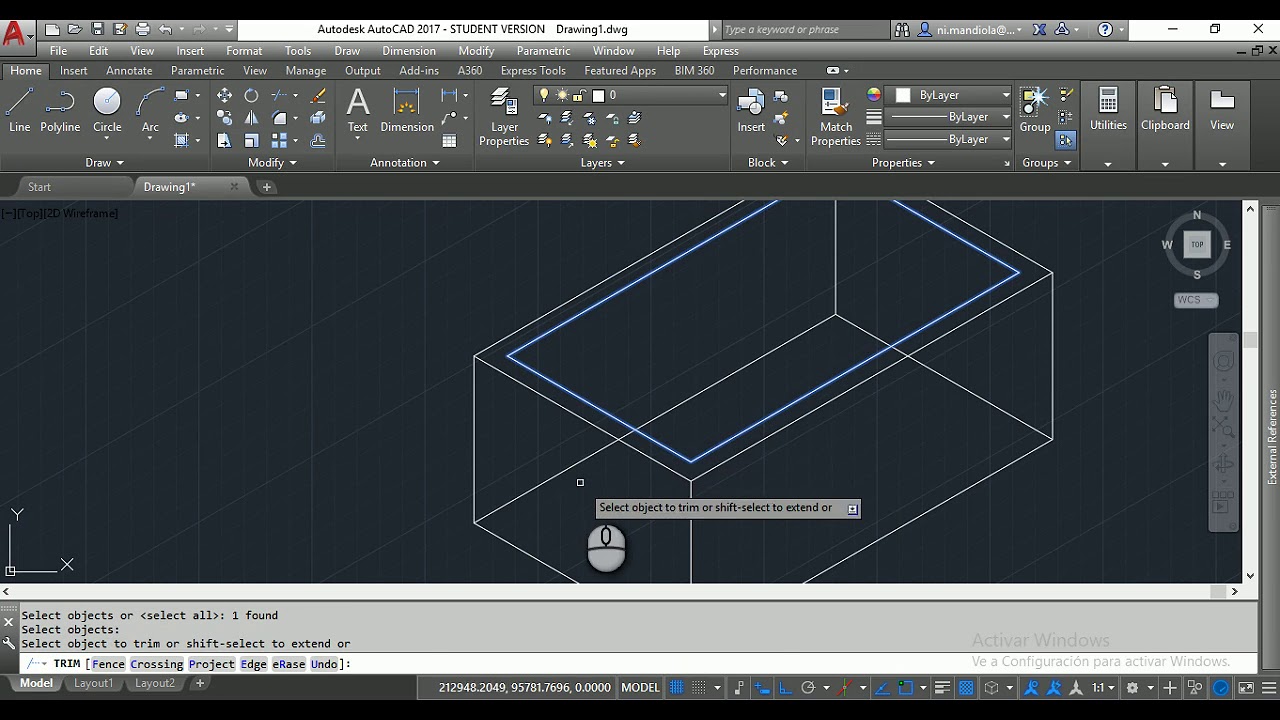The height and width of the screenshot is (720, 1280).
Task: Open the ByLayer color dropdown
Action: [1006, 95]
